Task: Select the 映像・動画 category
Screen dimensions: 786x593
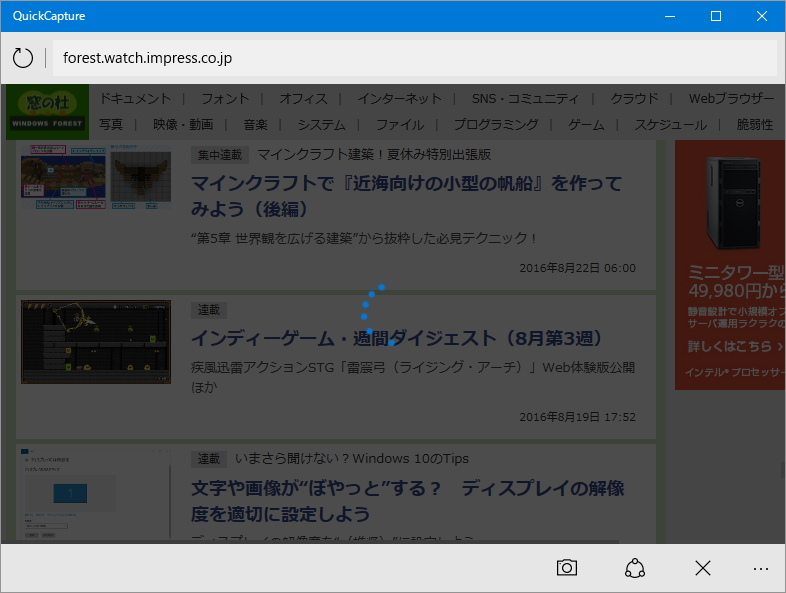Action: pos(183,124)
